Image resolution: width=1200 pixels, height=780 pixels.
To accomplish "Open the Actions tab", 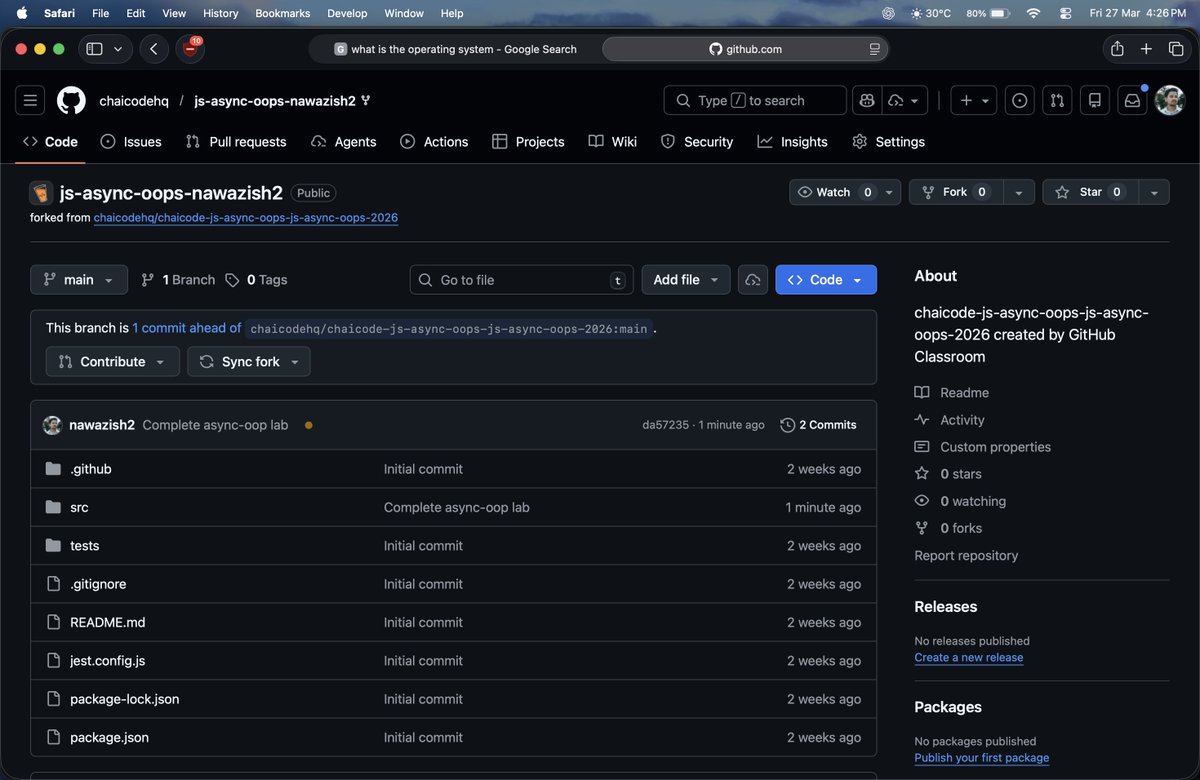I will click(434, 142).
